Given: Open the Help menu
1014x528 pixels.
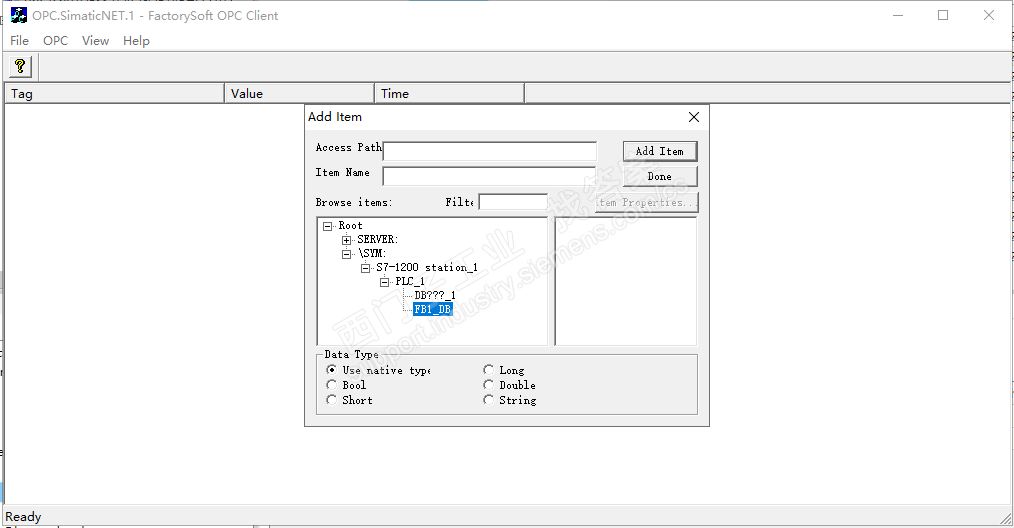Looking at the screenshot, I should point(136,41).
